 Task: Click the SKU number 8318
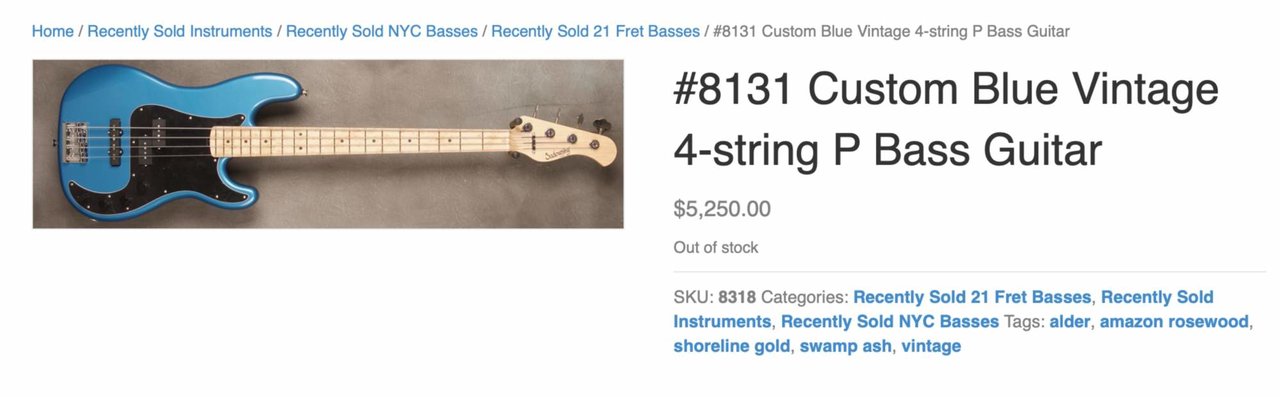click(x=737, y=297)
